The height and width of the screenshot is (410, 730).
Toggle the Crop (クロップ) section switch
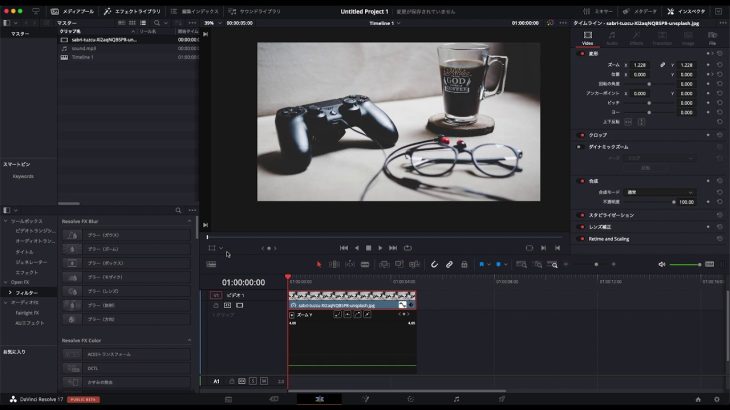583,134
